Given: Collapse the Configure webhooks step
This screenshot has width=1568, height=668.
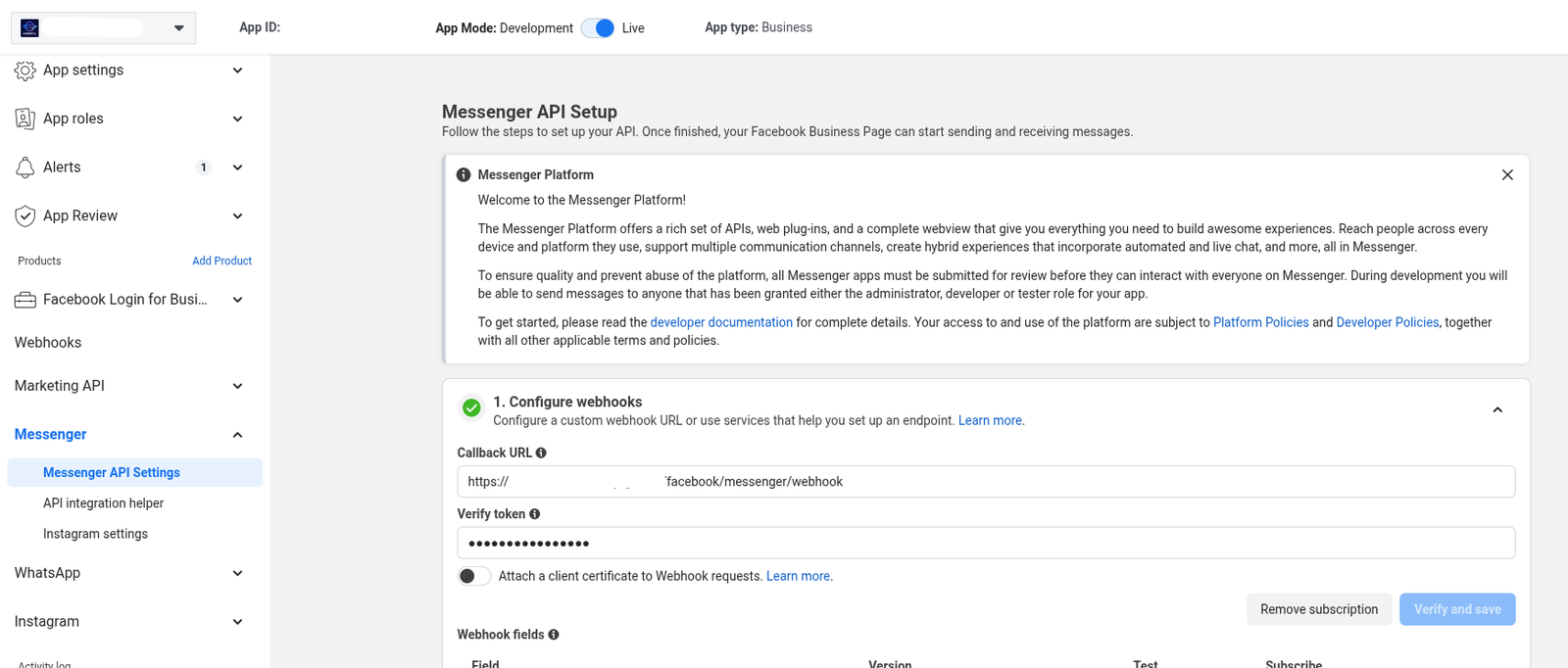Looking at the screenshot, I should point(1497,409).
